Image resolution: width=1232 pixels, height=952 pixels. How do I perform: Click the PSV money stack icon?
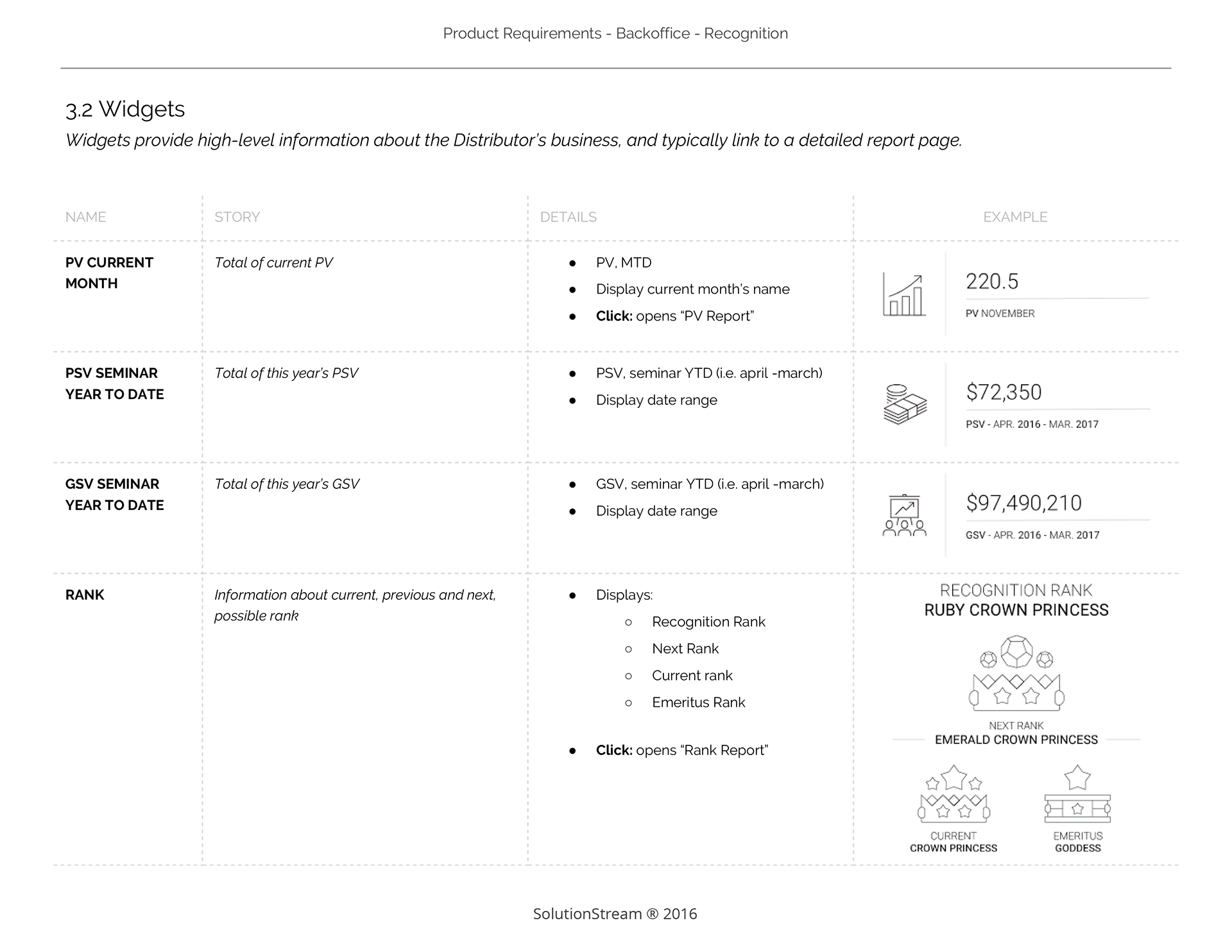coord(905,405)
